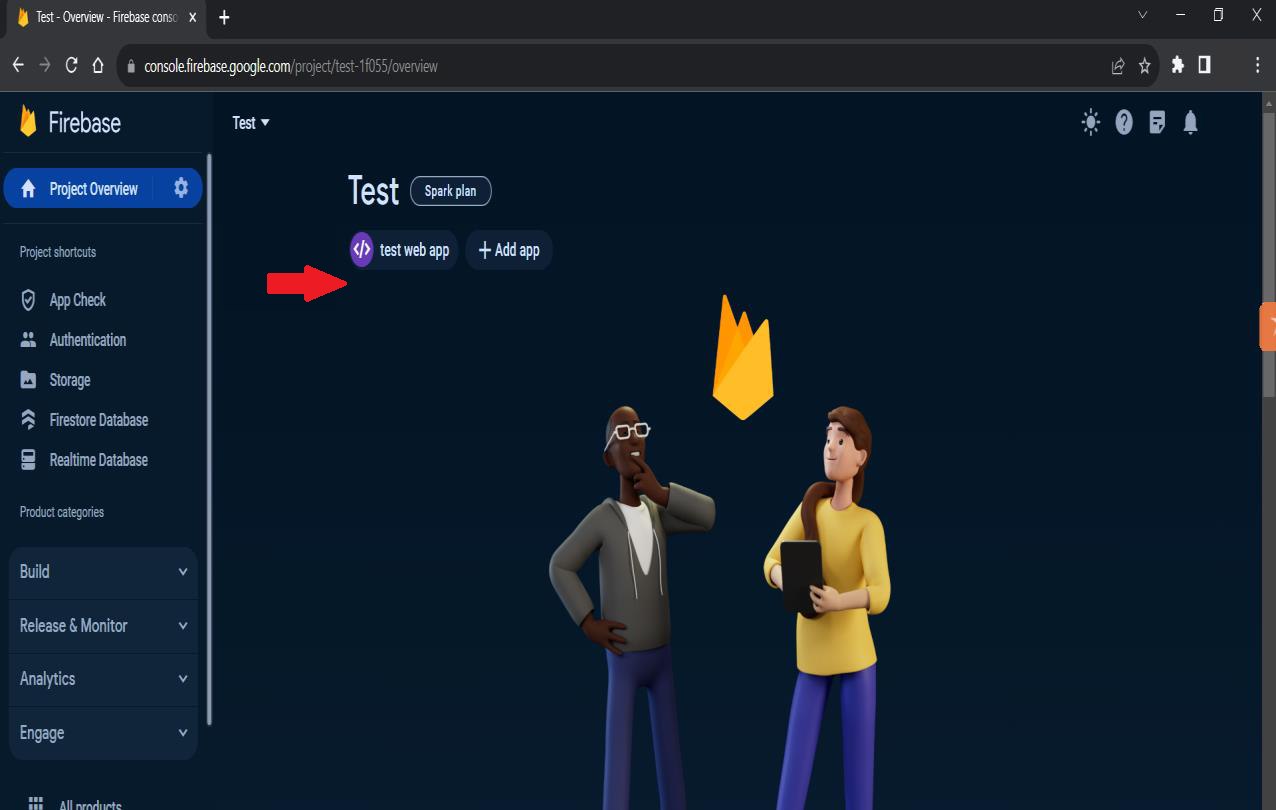The height and width of the screenshot is (810, 1276).
Task: Open the test web app chip
Action: point(403,250)
